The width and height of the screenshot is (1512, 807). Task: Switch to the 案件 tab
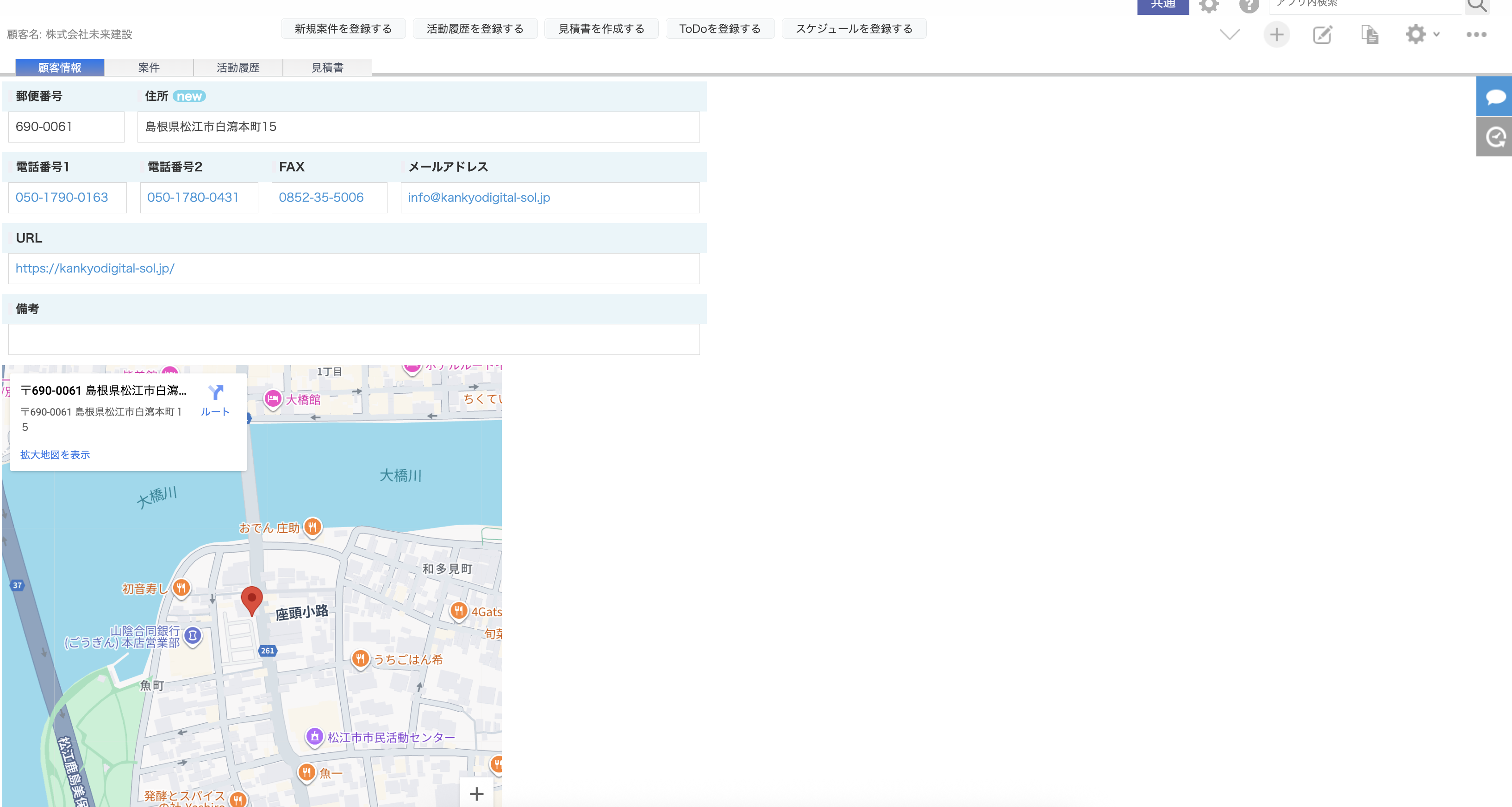(149, 68)
